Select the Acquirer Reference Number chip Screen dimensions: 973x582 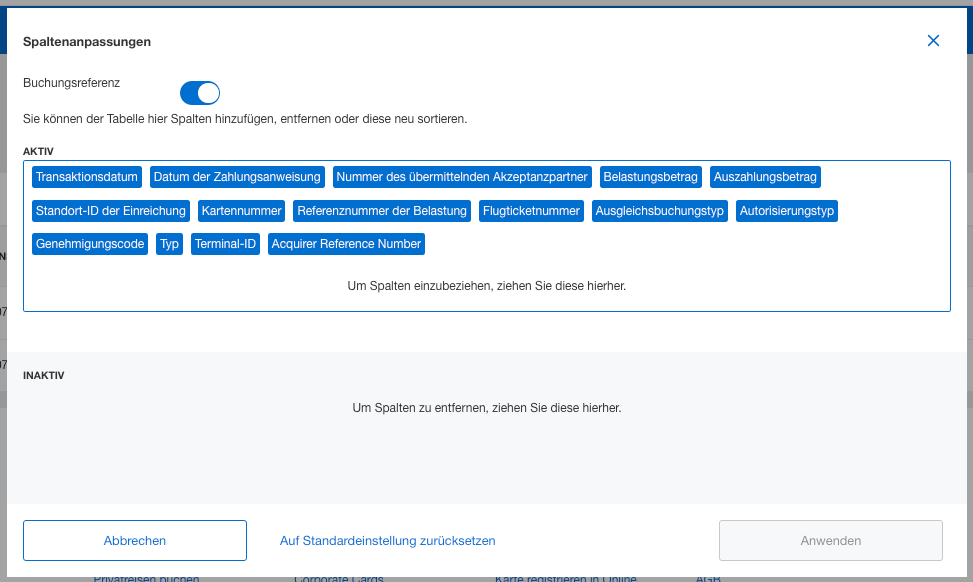[346, 244]
